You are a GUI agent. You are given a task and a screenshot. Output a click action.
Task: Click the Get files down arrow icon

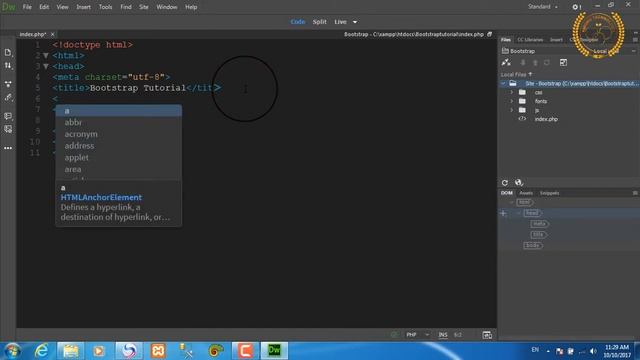coord(522,62)
